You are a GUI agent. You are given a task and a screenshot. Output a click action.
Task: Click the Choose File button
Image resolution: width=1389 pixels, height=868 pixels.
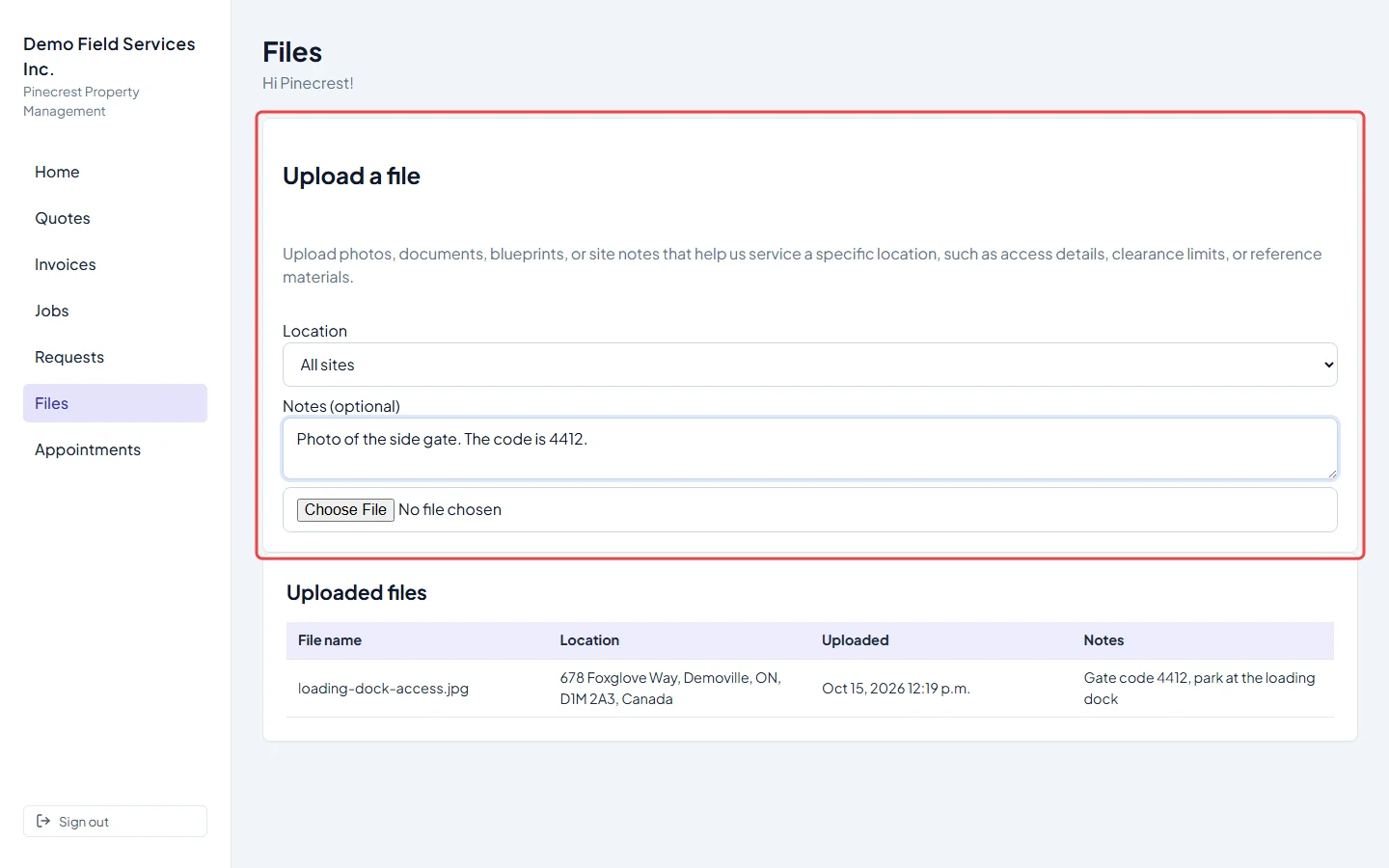pos(345,509)
